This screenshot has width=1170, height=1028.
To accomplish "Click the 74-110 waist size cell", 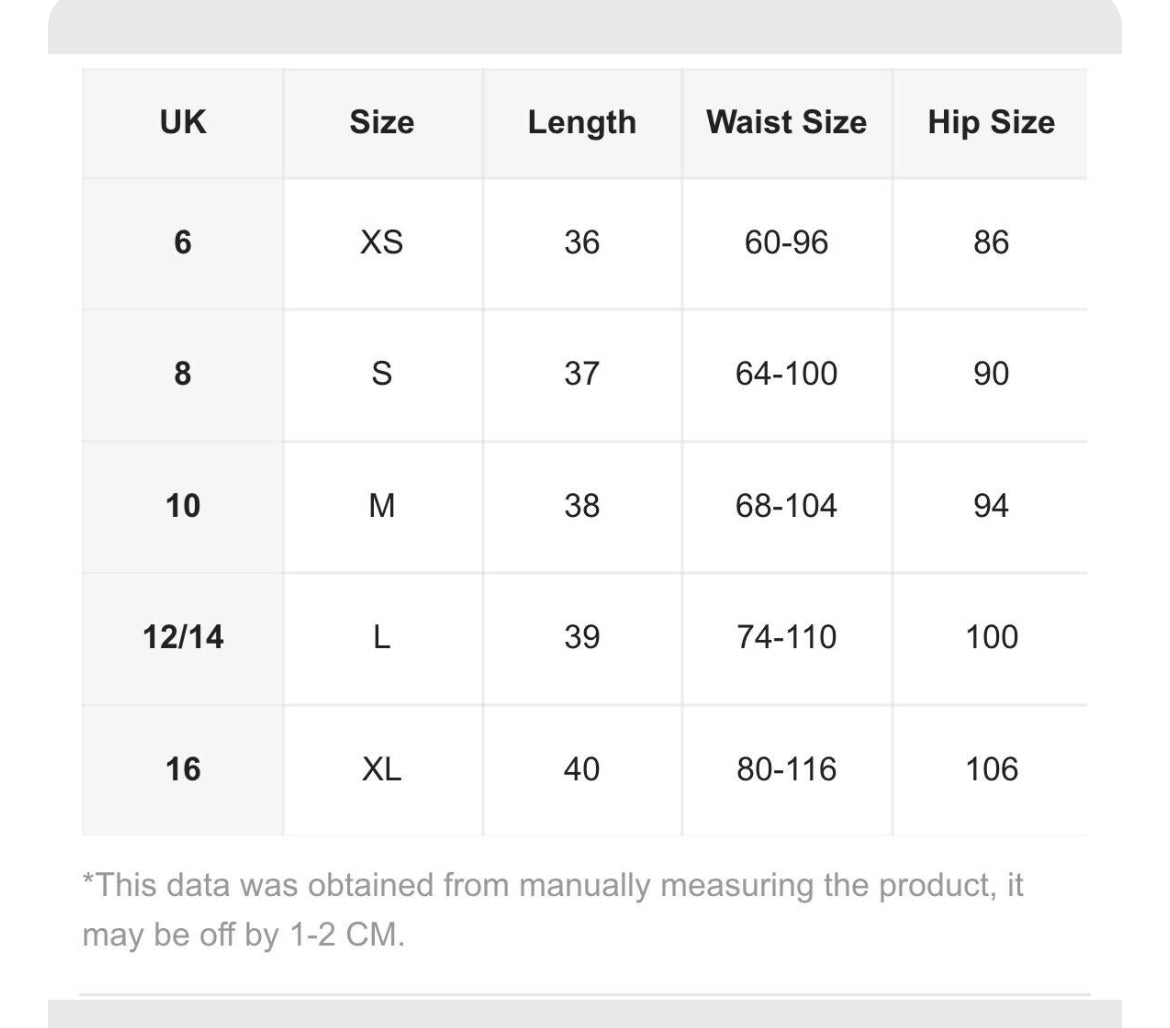I will [786, 637].
